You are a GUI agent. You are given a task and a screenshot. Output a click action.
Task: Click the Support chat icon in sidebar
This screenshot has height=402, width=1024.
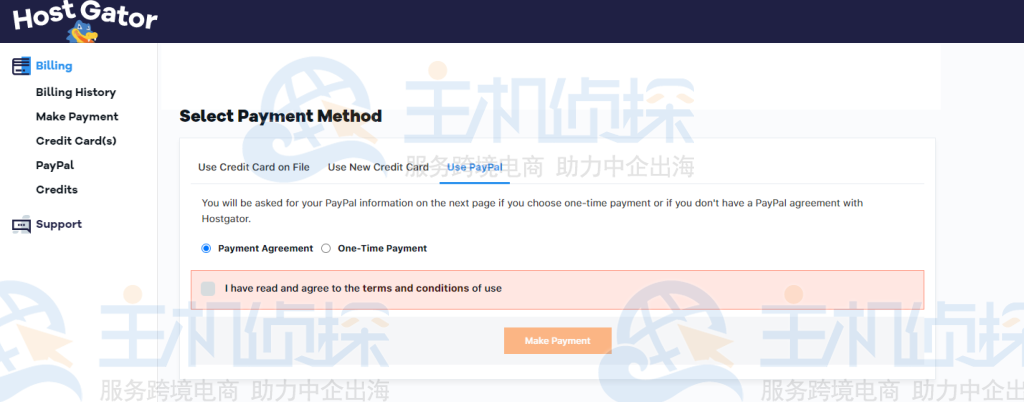(x=22, y=225)
